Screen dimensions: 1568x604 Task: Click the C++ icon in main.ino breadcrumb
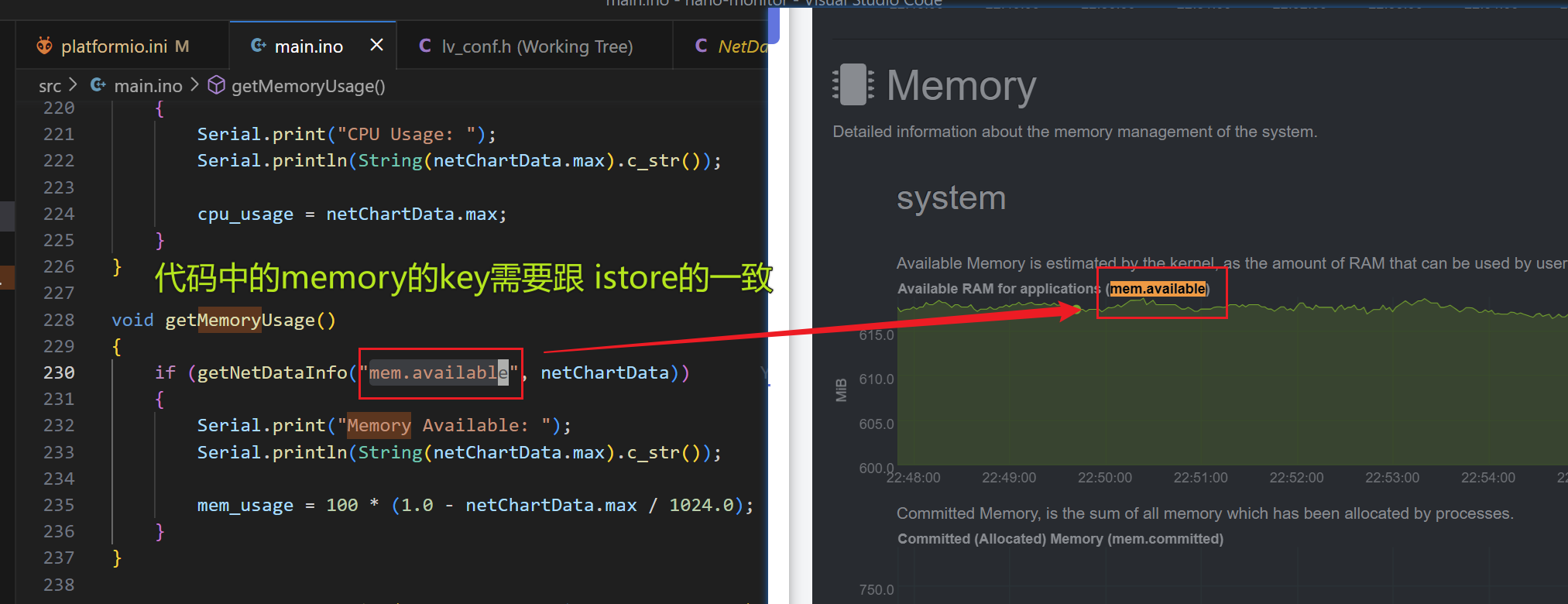[x=98, y=85]
